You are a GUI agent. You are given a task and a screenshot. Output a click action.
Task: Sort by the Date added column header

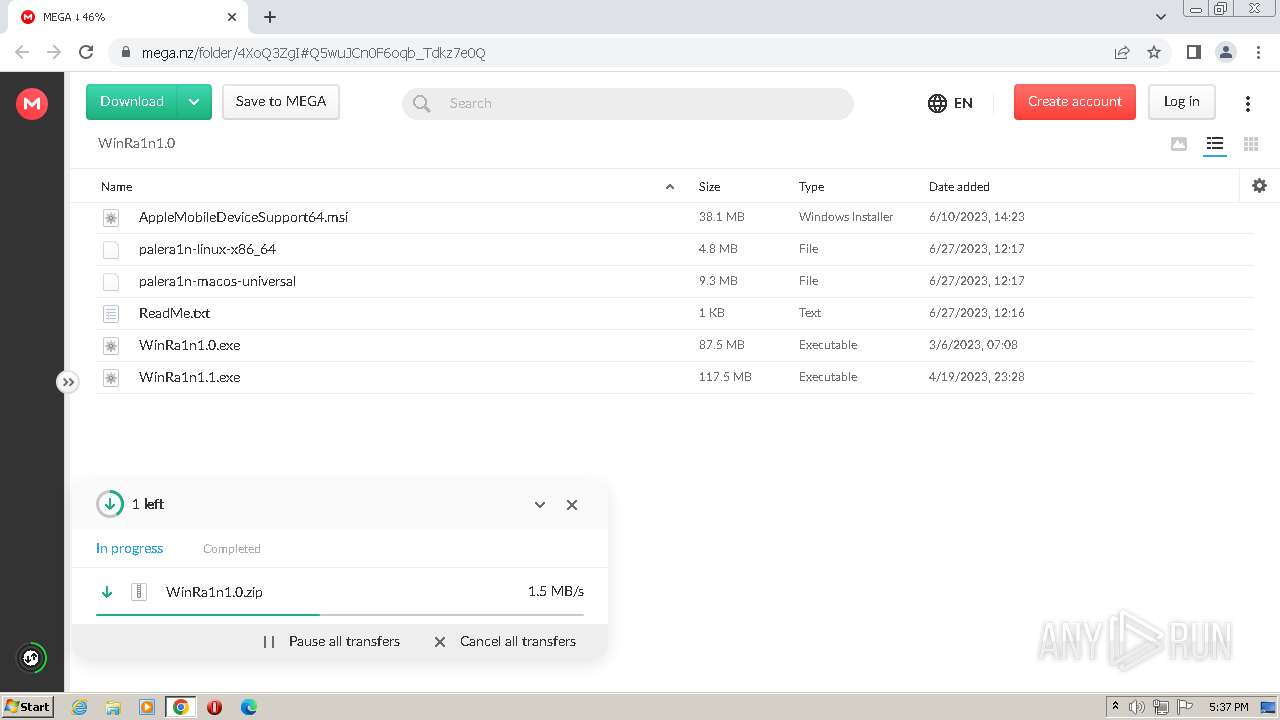(x=959, y=186)
